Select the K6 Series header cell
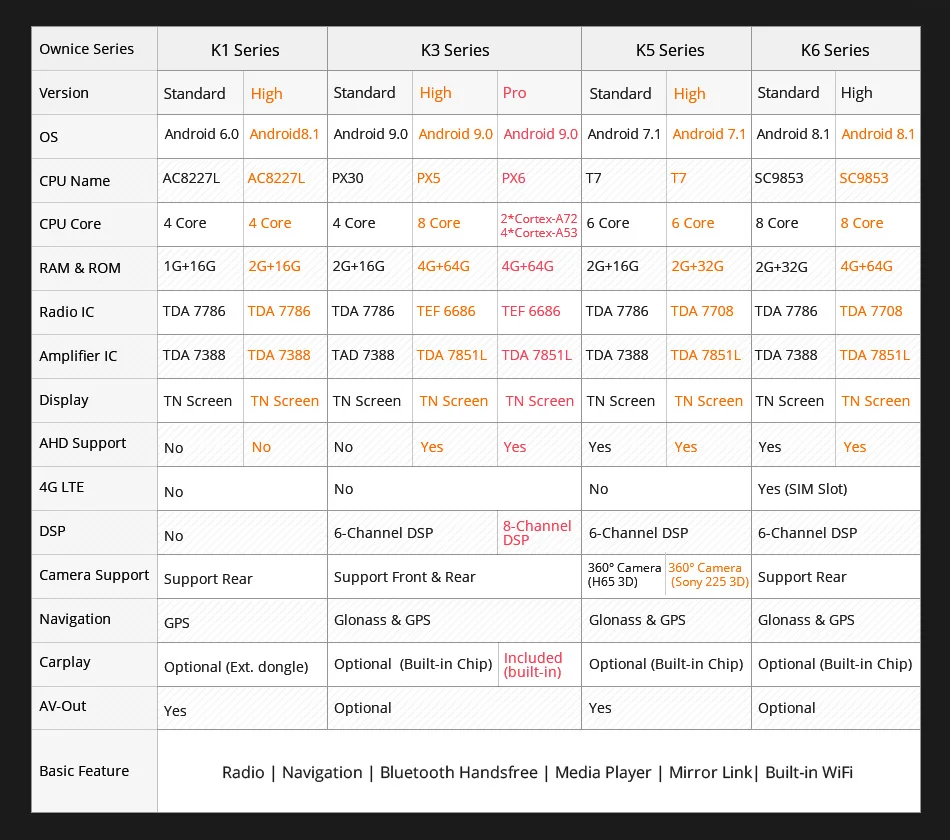950x840 pixels. click(x=835, y=49)
